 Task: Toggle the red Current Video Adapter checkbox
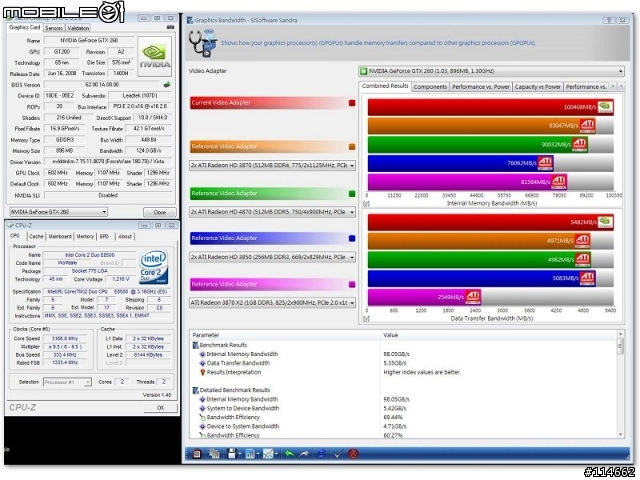pyautogui.click(x=352, y=103)
